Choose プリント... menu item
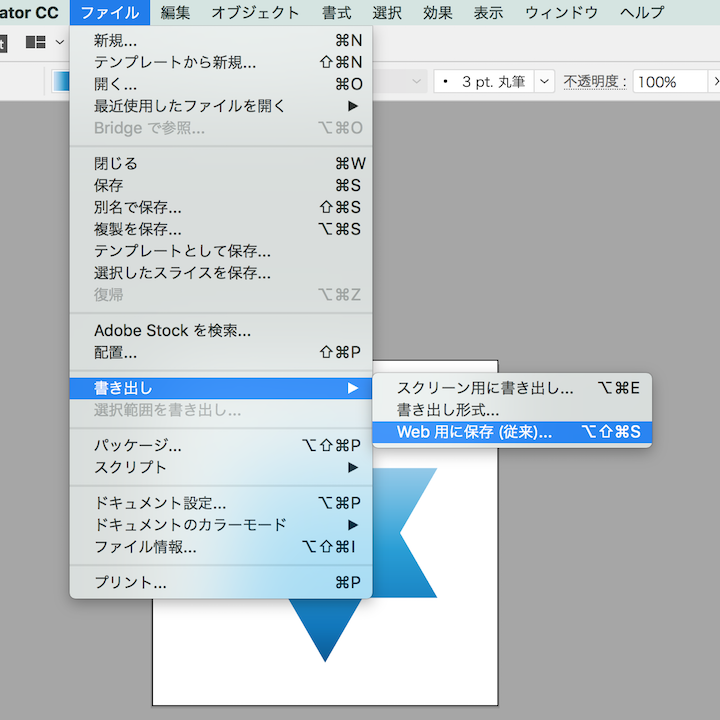Viewport: 720px width, 720px height. (221, 583)
